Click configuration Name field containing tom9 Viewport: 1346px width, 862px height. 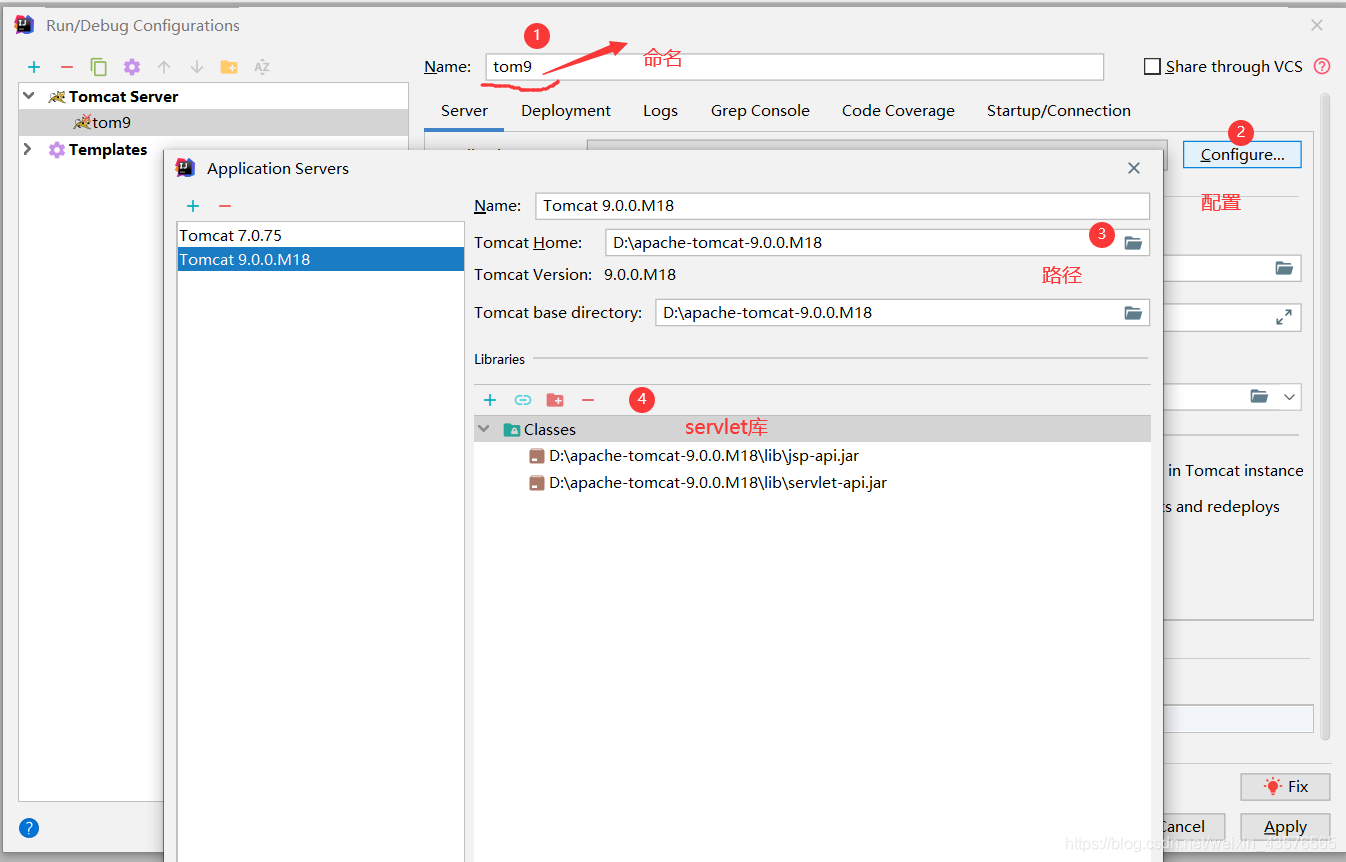click(x=794, y=67)
